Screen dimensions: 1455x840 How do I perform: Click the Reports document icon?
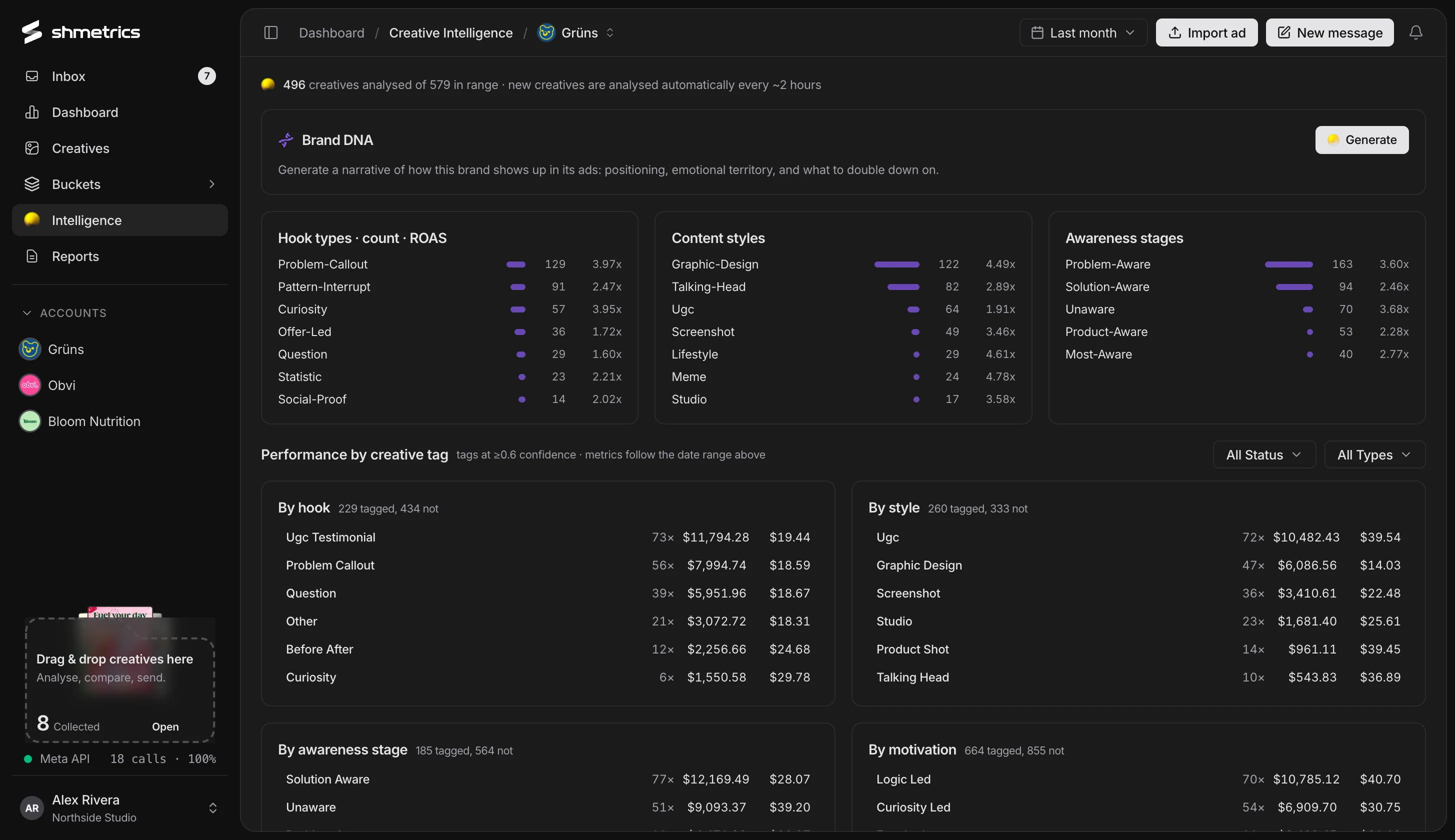coord(32,256)
